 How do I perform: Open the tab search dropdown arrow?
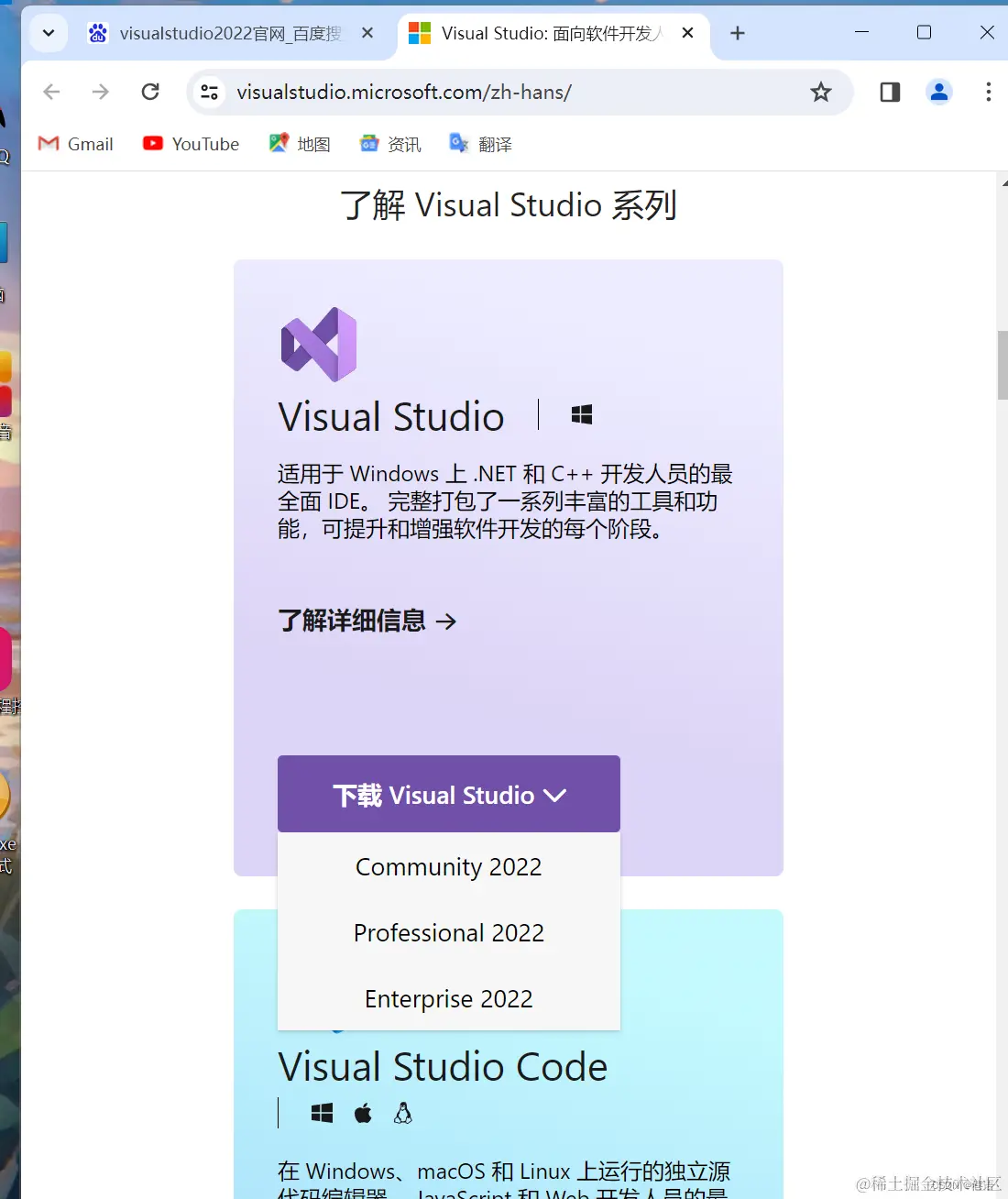pos(49,34)
